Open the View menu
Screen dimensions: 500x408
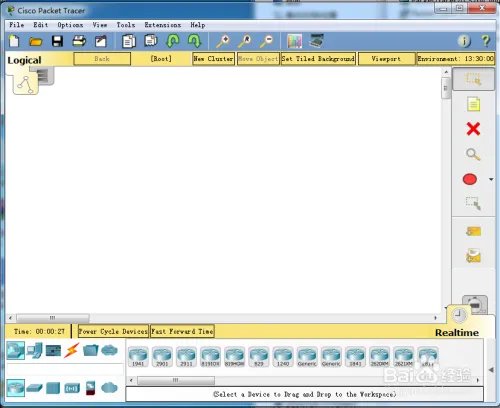pyautogui.click(x=100, y=25)
